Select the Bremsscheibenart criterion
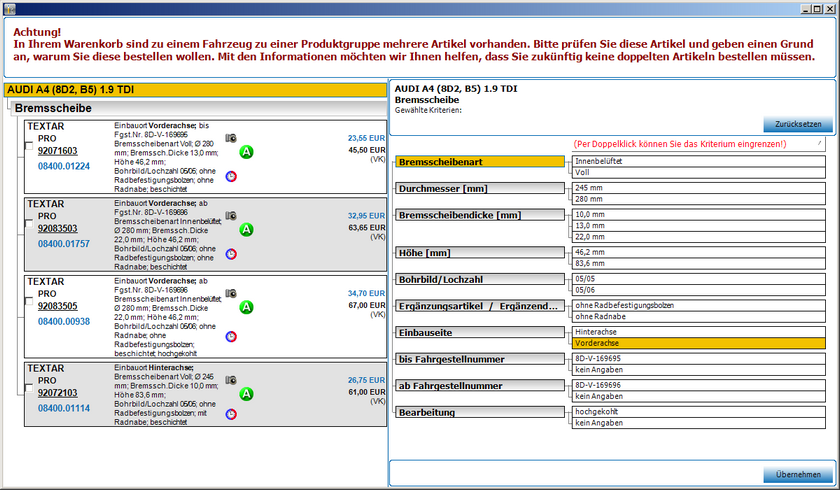This screenshot has height=490, width=840. tap(480, 162)
